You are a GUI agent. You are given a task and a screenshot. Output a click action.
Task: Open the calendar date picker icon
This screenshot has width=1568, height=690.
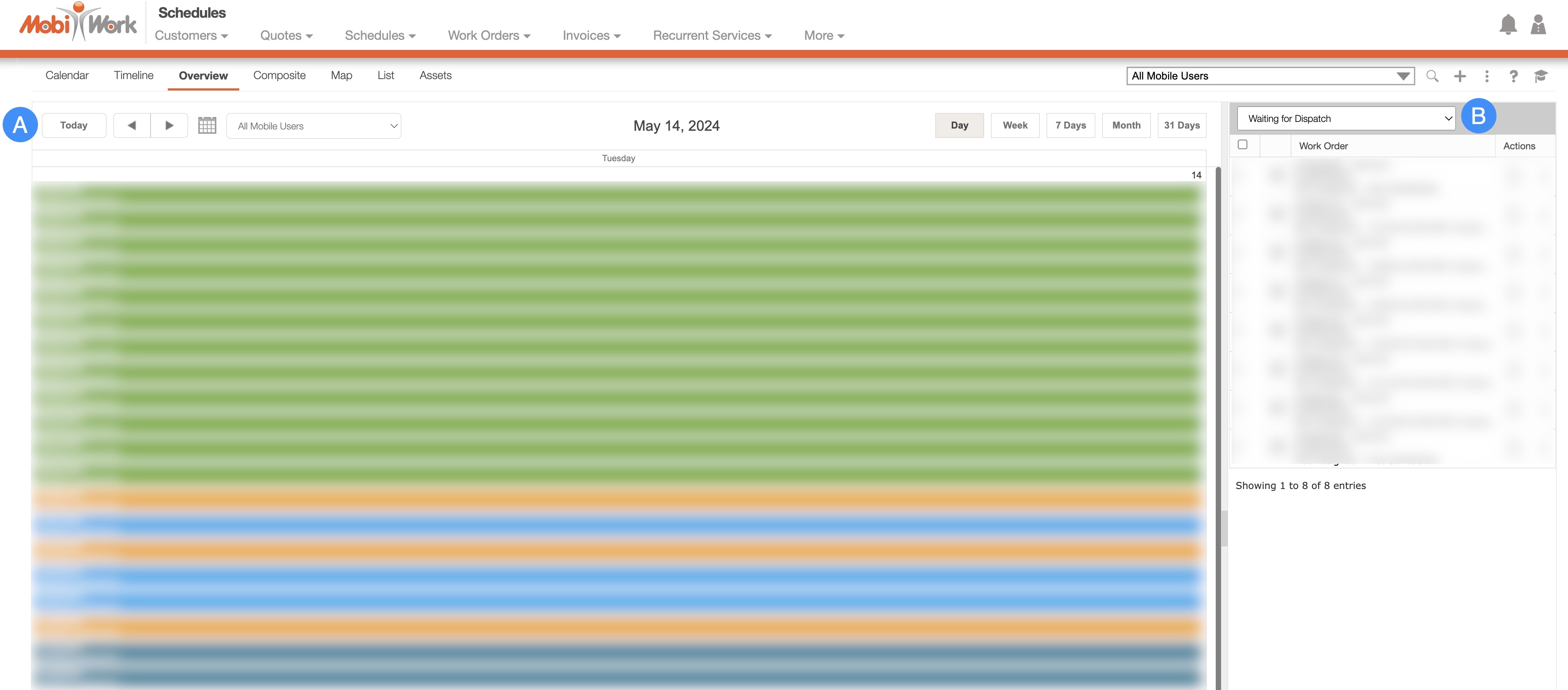point(207,125)
